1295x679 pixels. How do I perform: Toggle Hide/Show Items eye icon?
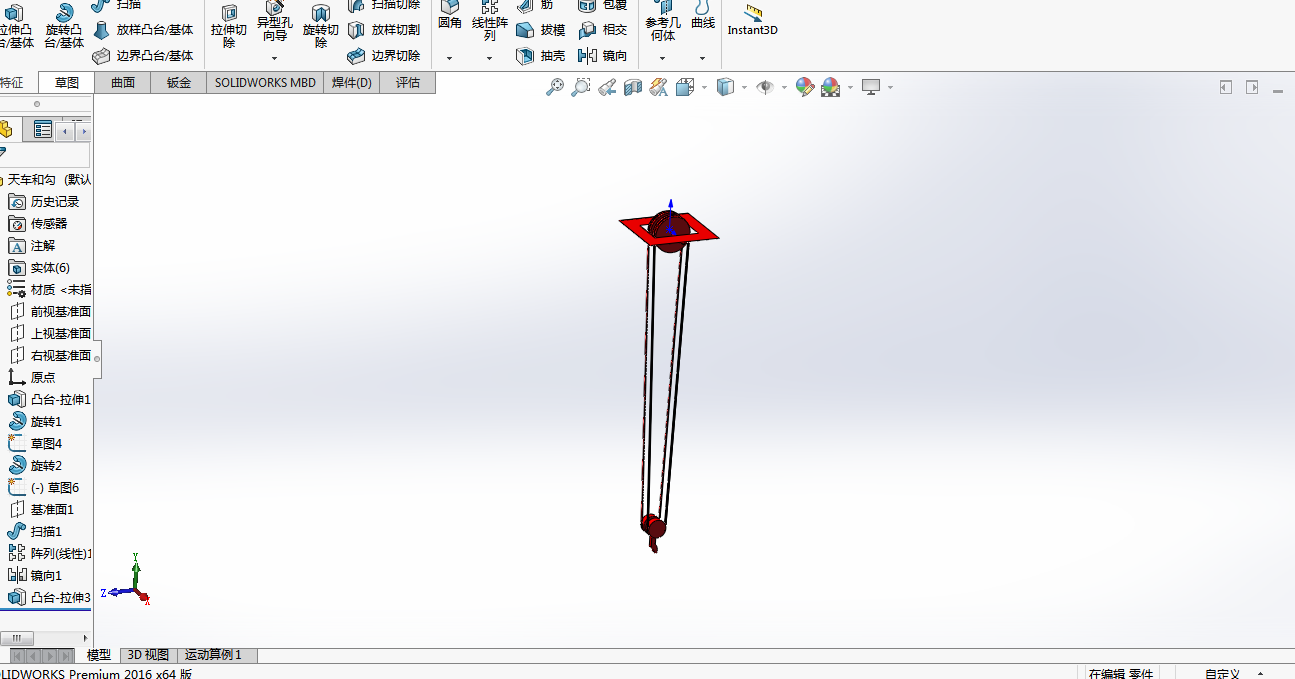click(766, 88)
